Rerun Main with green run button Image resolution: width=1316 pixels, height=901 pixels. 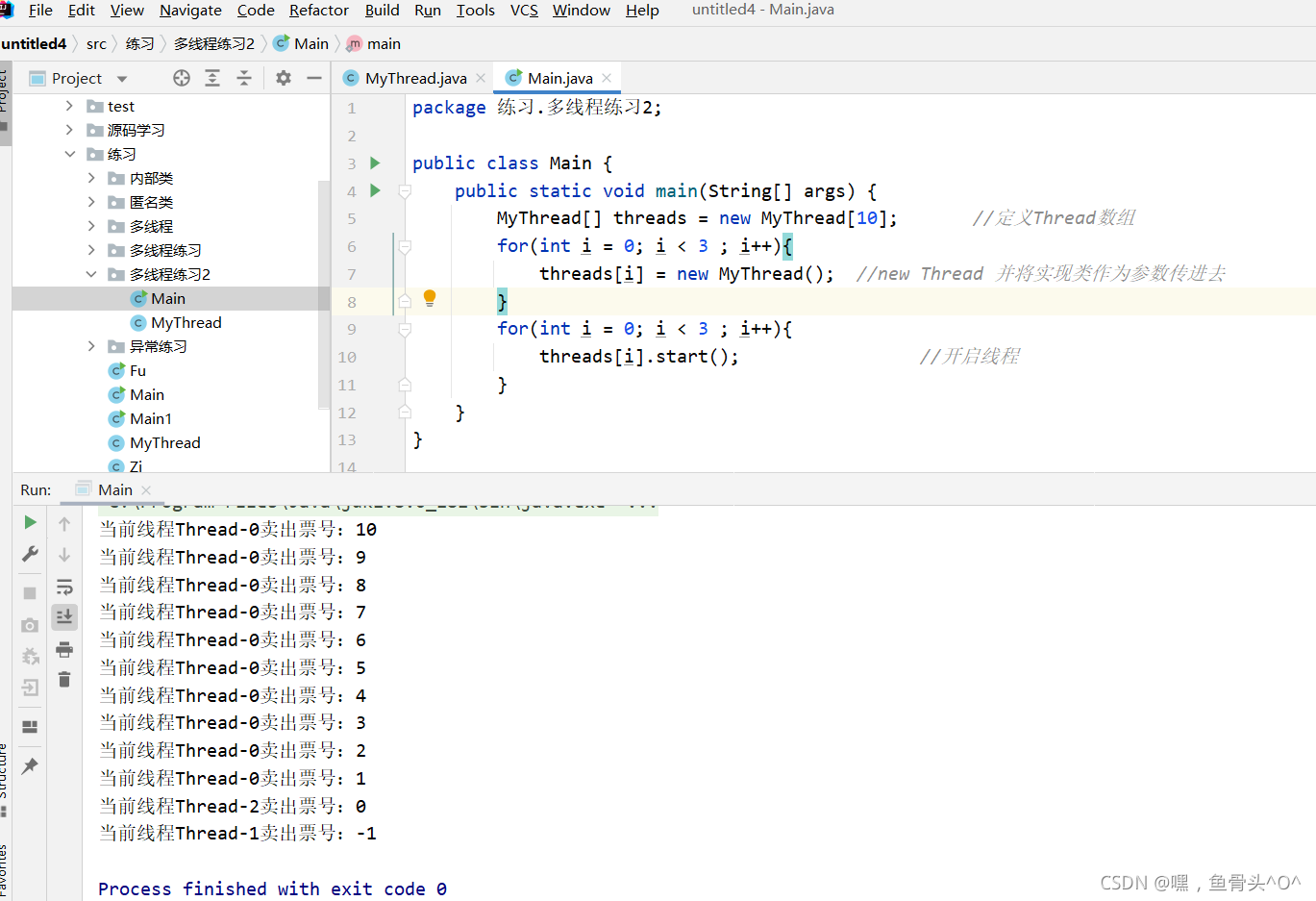[30, 522]
